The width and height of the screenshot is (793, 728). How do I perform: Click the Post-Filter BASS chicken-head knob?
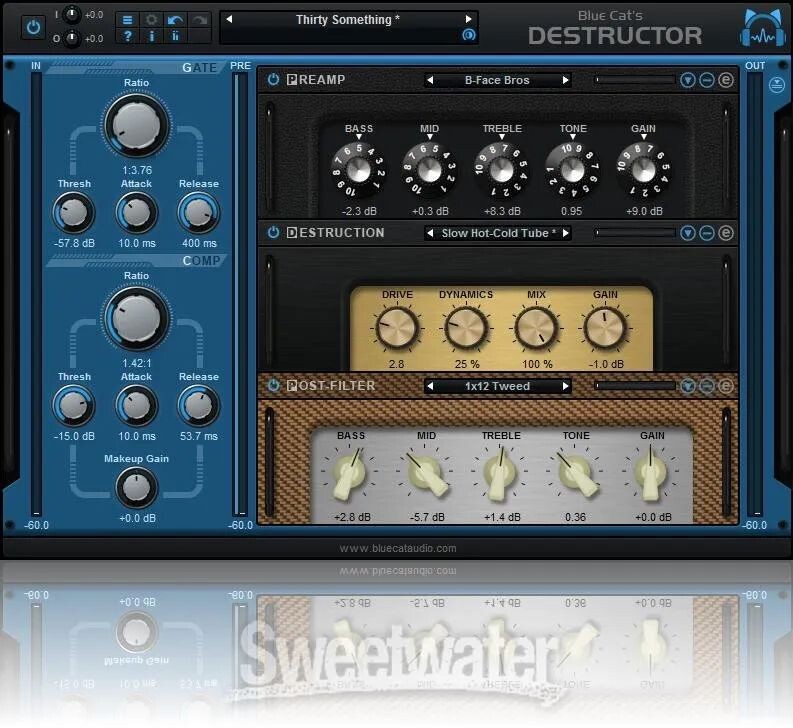(350, 473)
